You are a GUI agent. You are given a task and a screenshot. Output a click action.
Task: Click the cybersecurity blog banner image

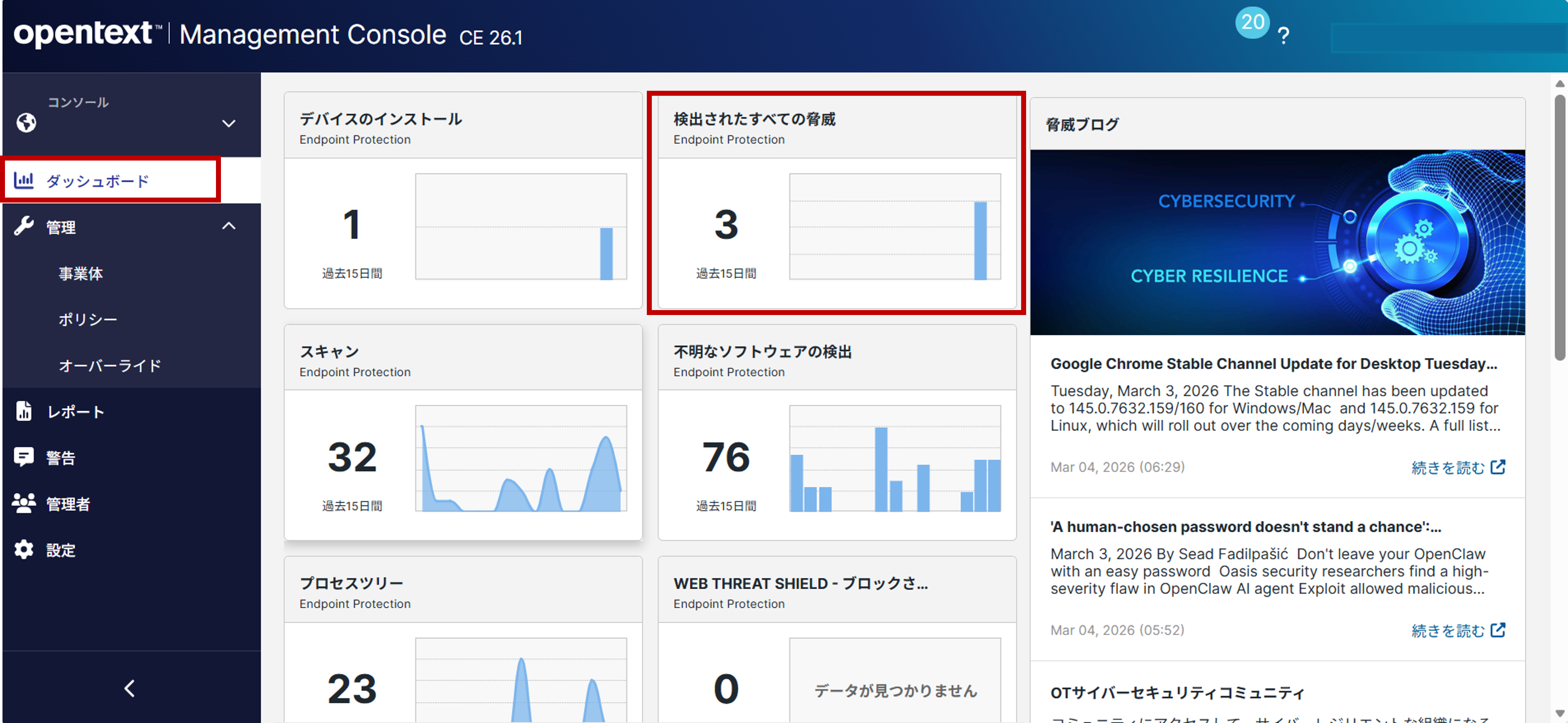[x=1277, y=242]
